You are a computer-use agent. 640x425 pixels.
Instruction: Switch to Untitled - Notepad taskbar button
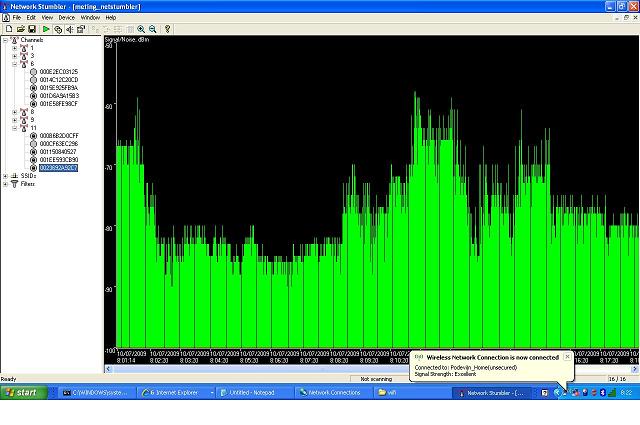pyautogui.click(x=255, y=393)
